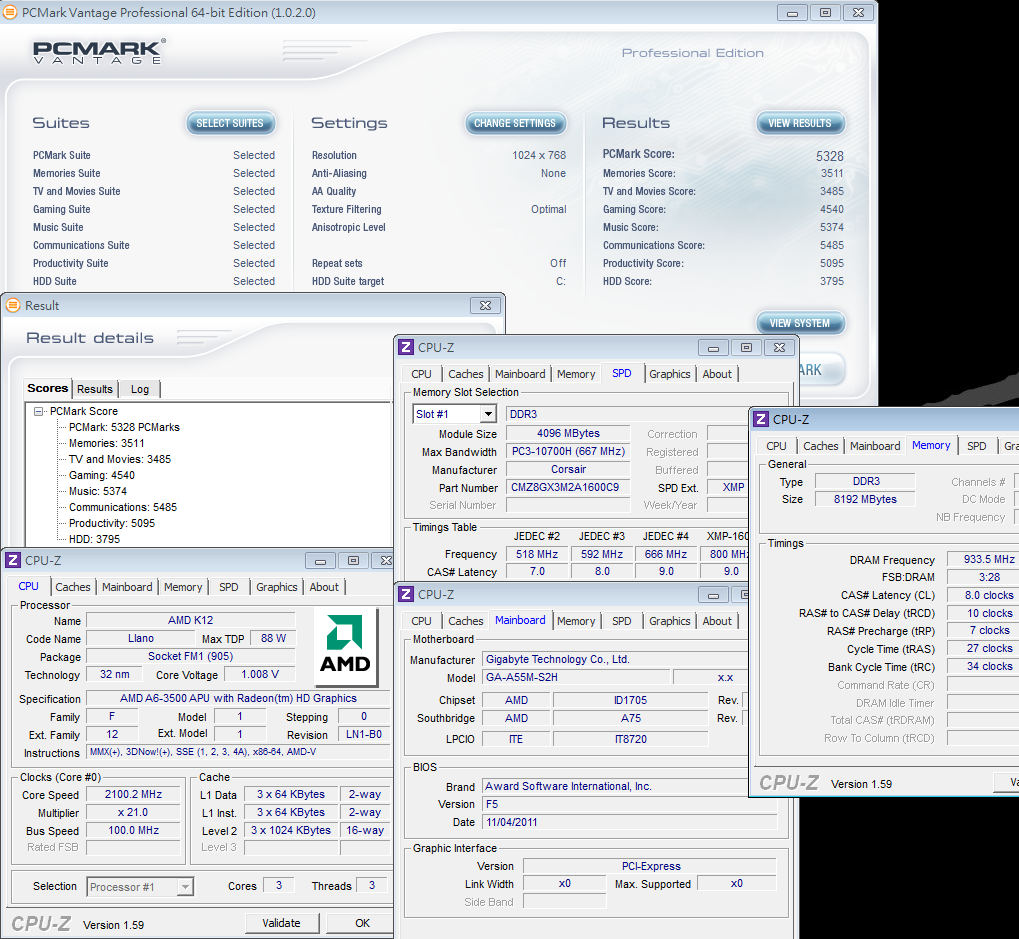Click Validate in the CPU-Z CPU window
The image size is (1019, 939).
click(x=281, y=923)
